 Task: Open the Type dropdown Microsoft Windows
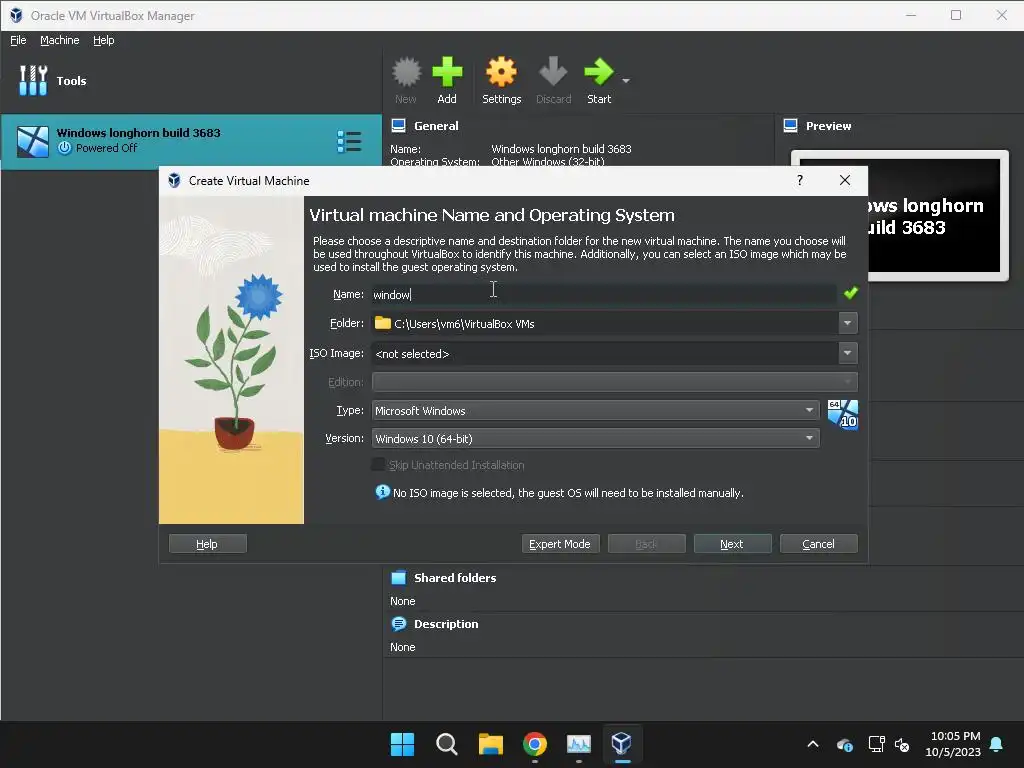point(596,411)
